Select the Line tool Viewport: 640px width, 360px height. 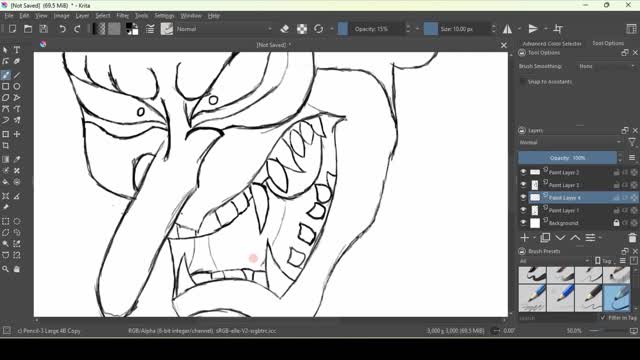click(17, 75)
